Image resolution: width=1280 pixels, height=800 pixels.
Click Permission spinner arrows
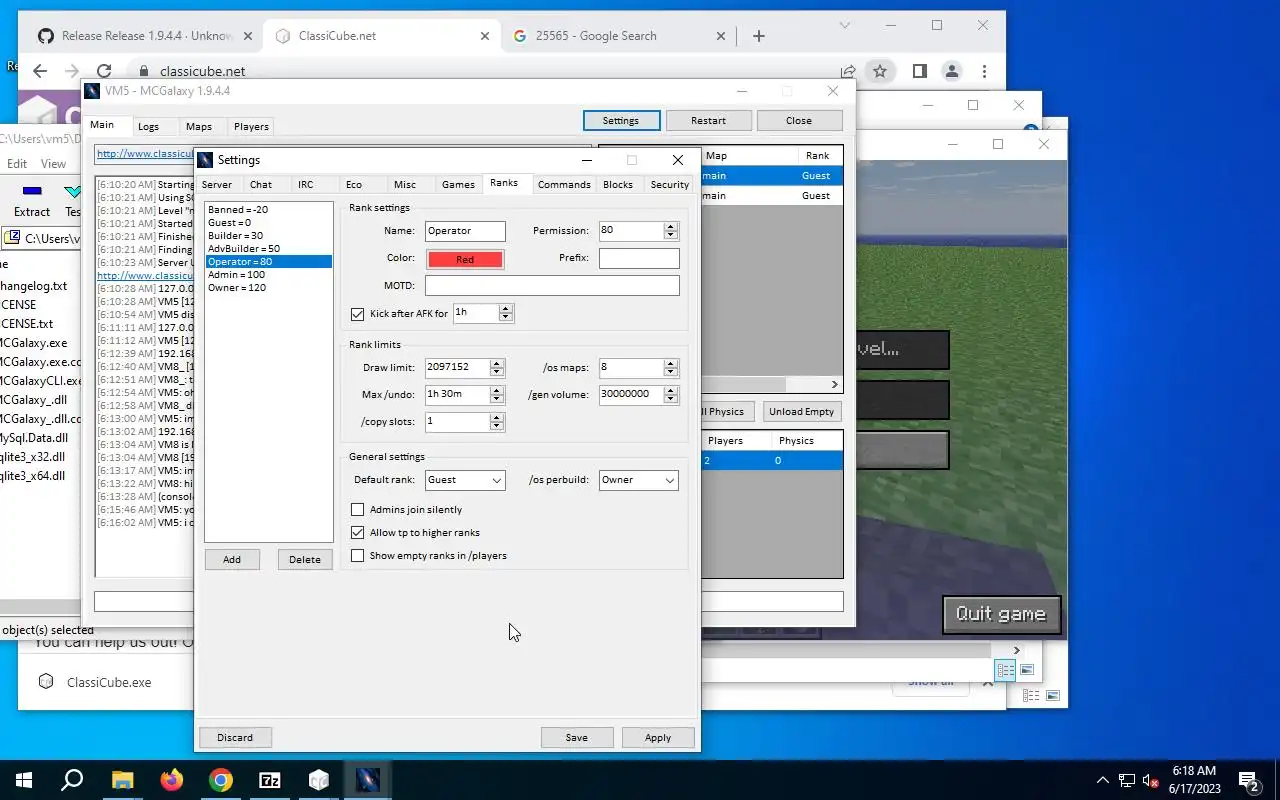pyautogui.click(x=671, y=231)
